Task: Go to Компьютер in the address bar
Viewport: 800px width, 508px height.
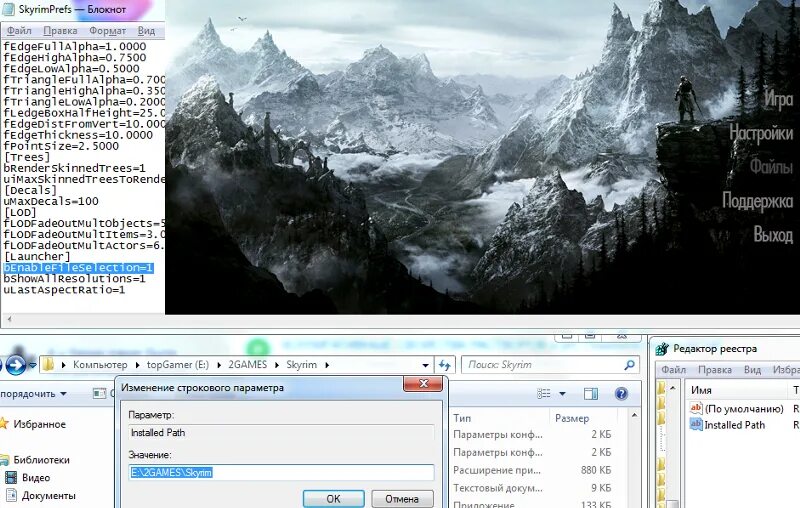Action: click(100, 365)
